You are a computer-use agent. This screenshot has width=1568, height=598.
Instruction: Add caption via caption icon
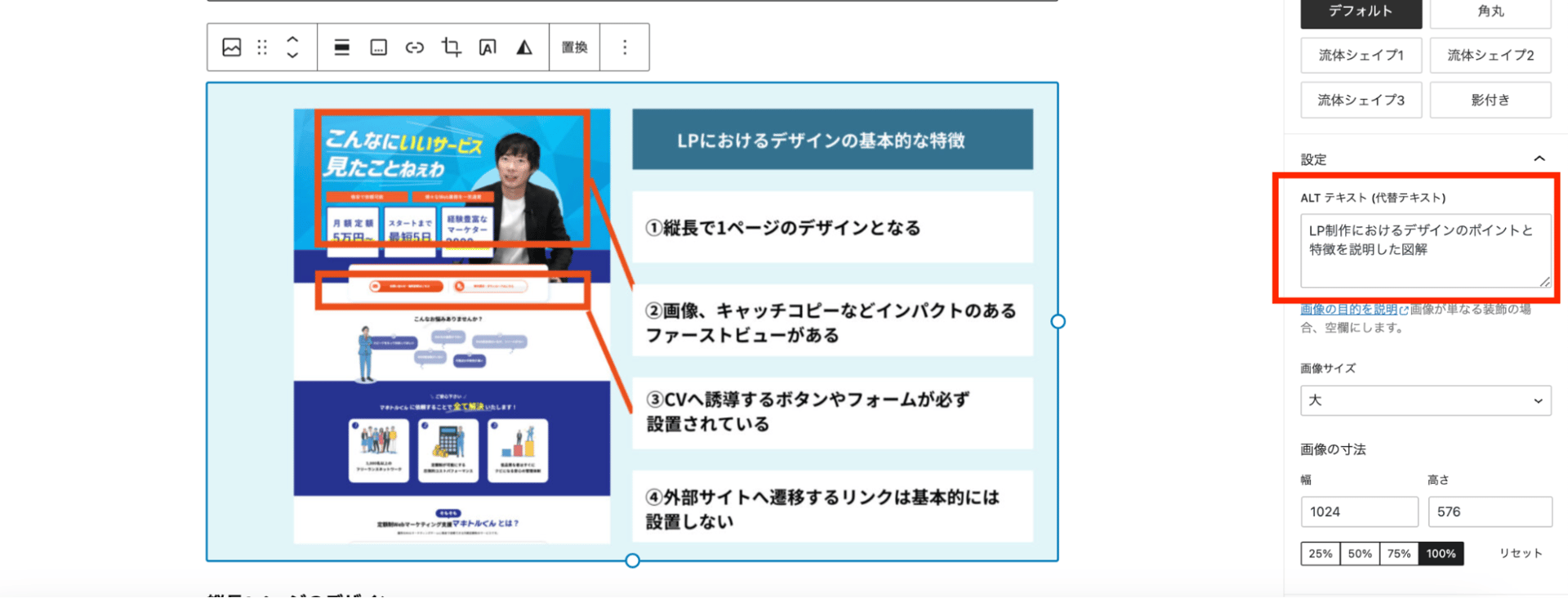point(378,47)
